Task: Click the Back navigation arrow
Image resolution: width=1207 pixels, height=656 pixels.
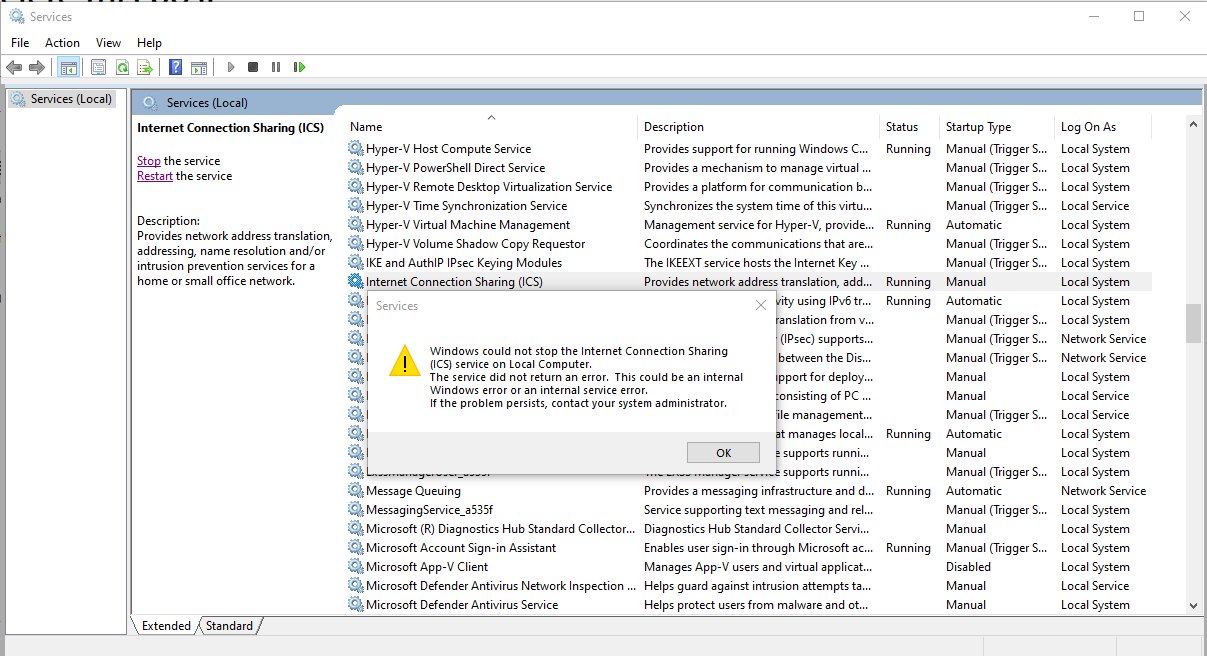Action: (14, 67)
